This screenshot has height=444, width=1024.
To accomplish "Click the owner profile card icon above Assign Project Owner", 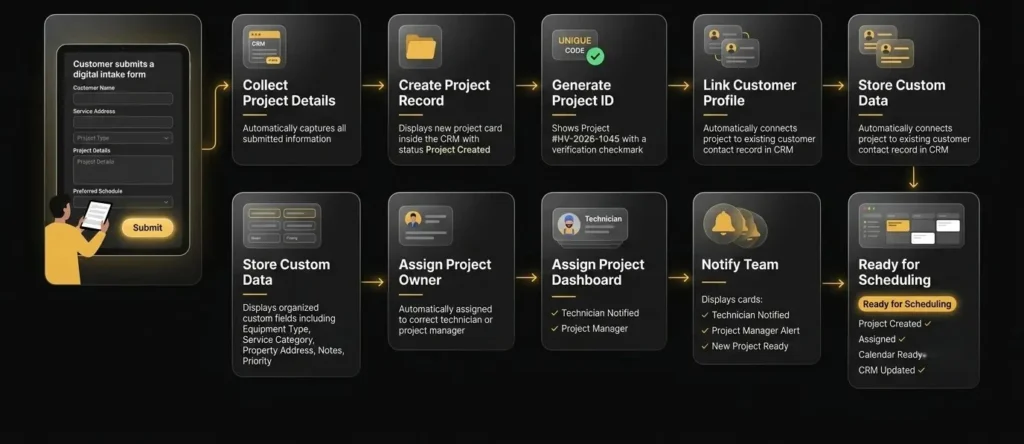I will [426, 225].
